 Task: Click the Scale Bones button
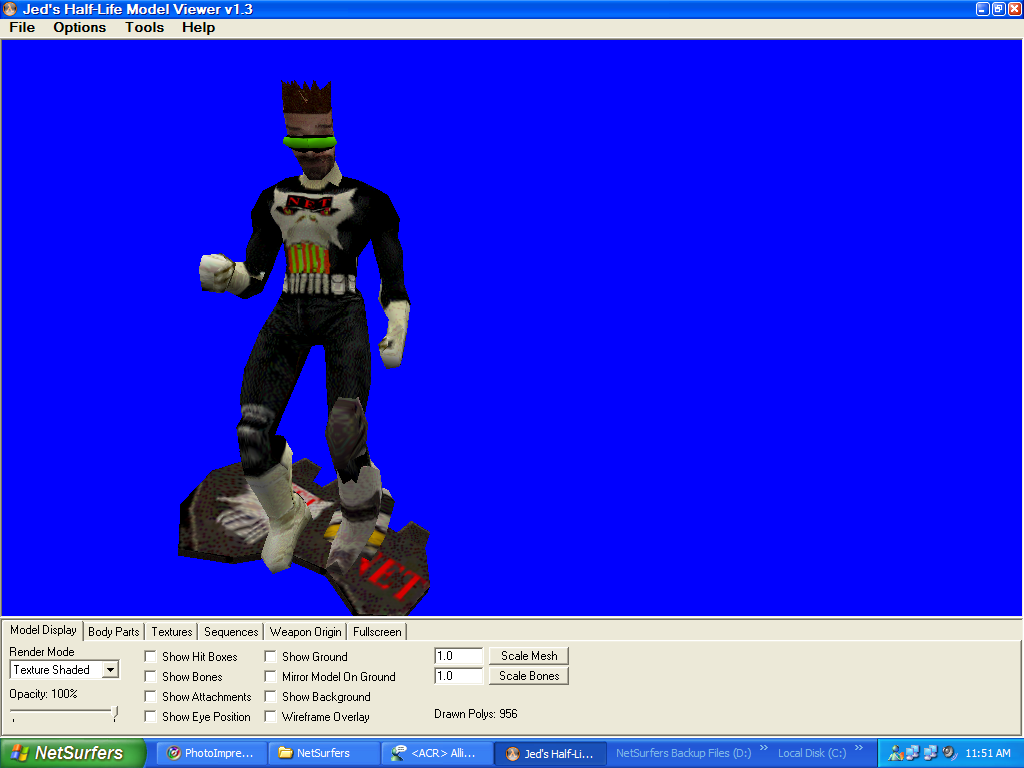[529, 676]
